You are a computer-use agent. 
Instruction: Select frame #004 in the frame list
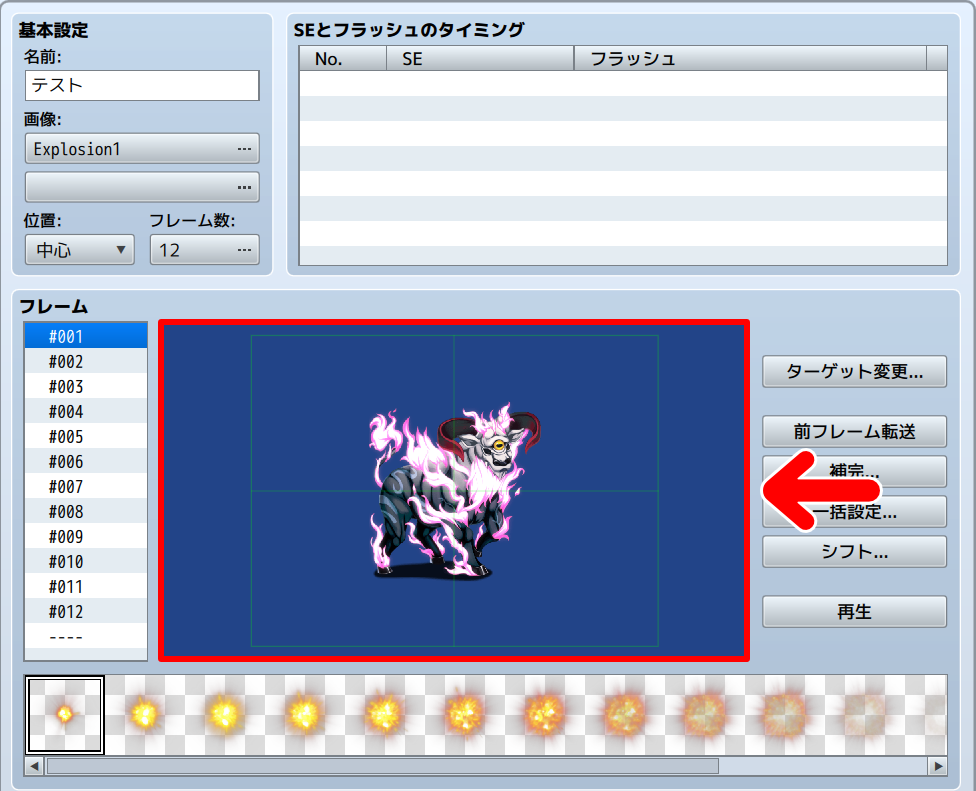coord(86,411)
